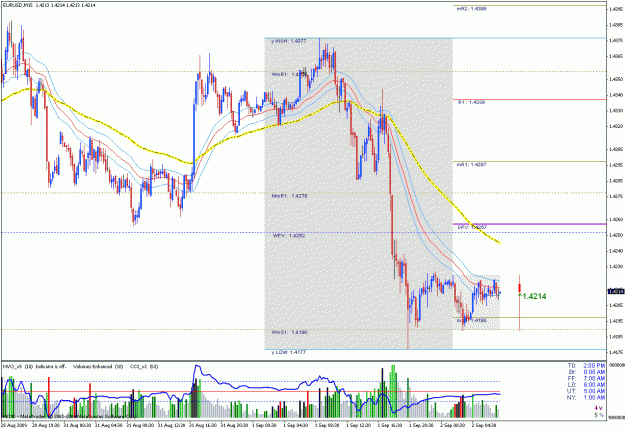Click the 1 Sep 16:00 time axis label
This screenshot has height=429, width=625.
tap(391, 425)
